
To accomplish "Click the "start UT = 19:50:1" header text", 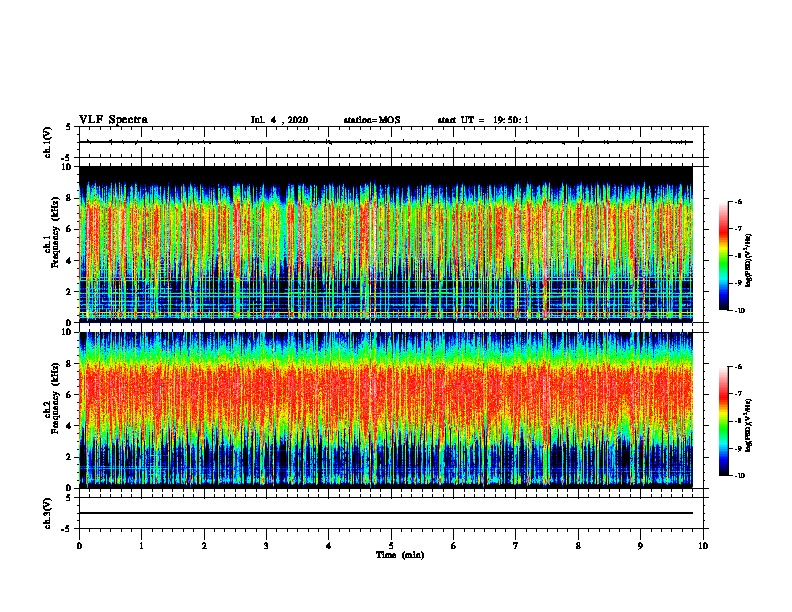I will [483, 120].
